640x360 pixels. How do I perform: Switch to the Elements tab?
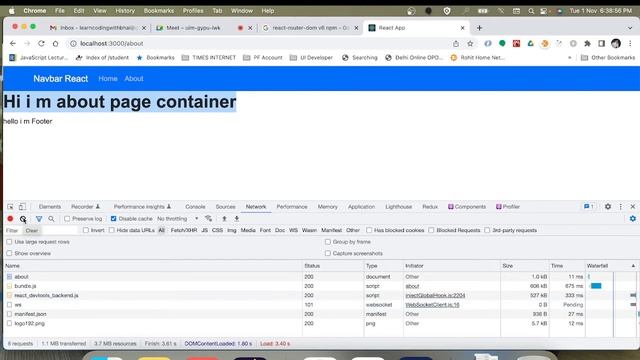(50, 207)
